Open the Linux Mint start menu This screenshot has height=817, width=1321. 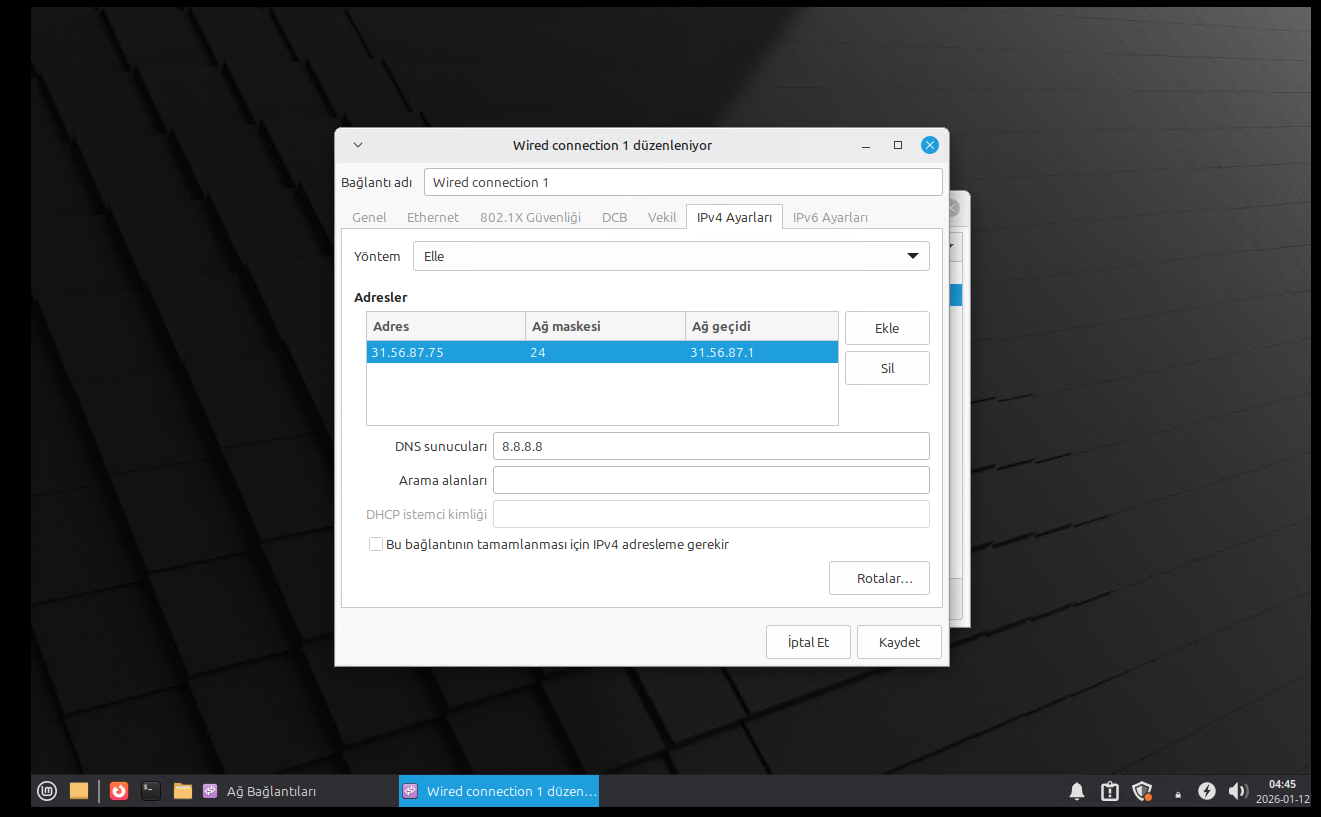(47, 791)
